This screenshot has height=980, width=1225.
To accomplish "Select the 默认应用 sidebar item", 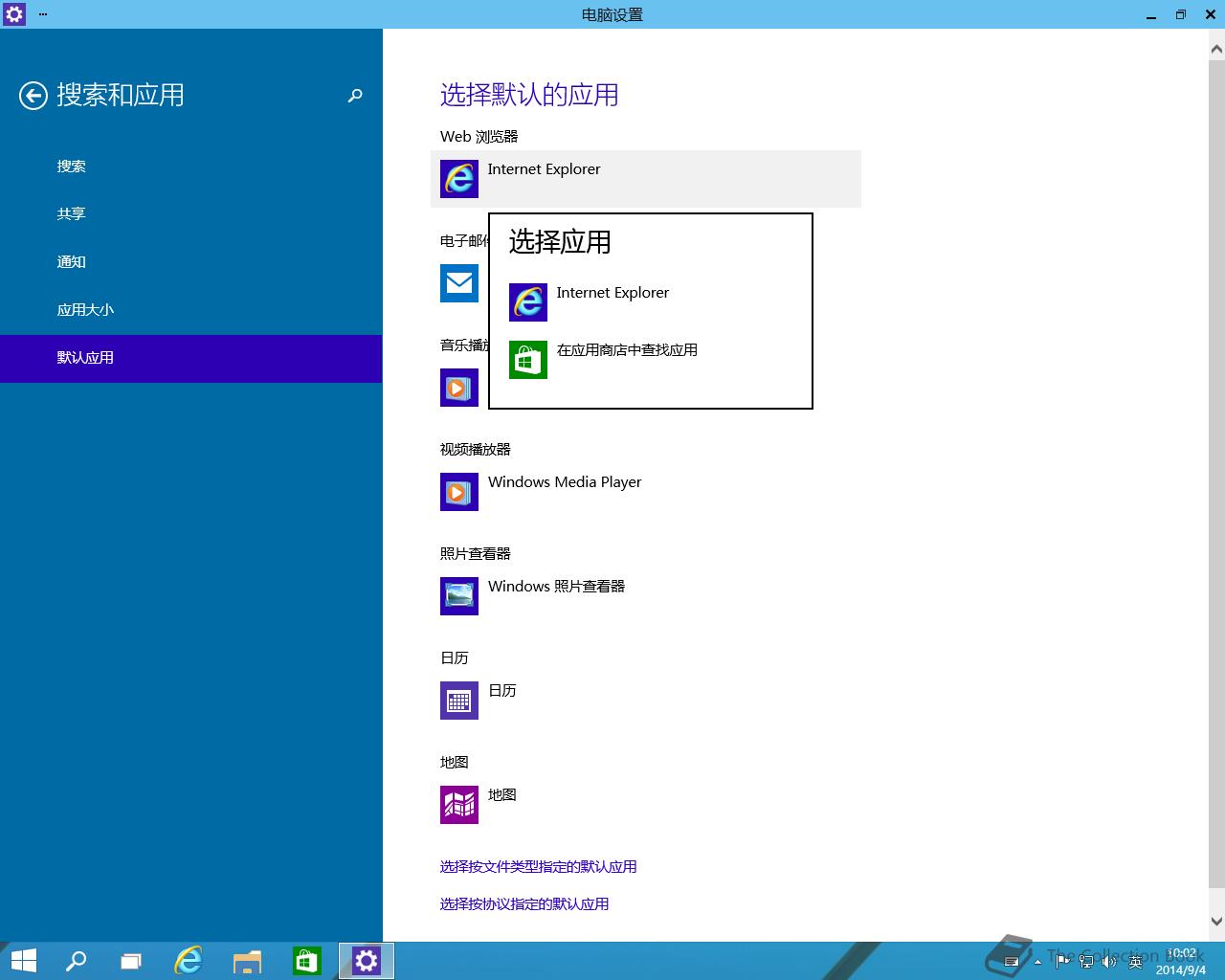I will click(191, 358).
